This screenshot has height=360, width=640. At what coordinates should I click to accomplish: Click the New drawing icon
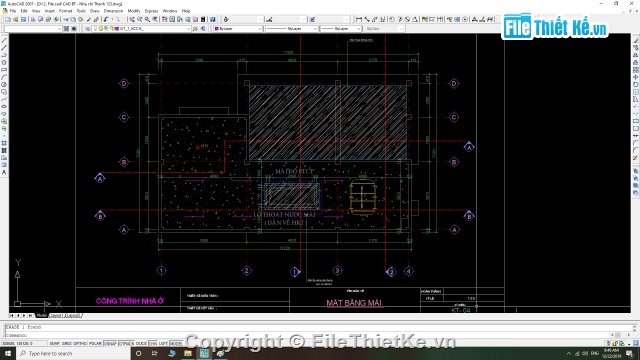pyautogui.click(x=8, y=19)
